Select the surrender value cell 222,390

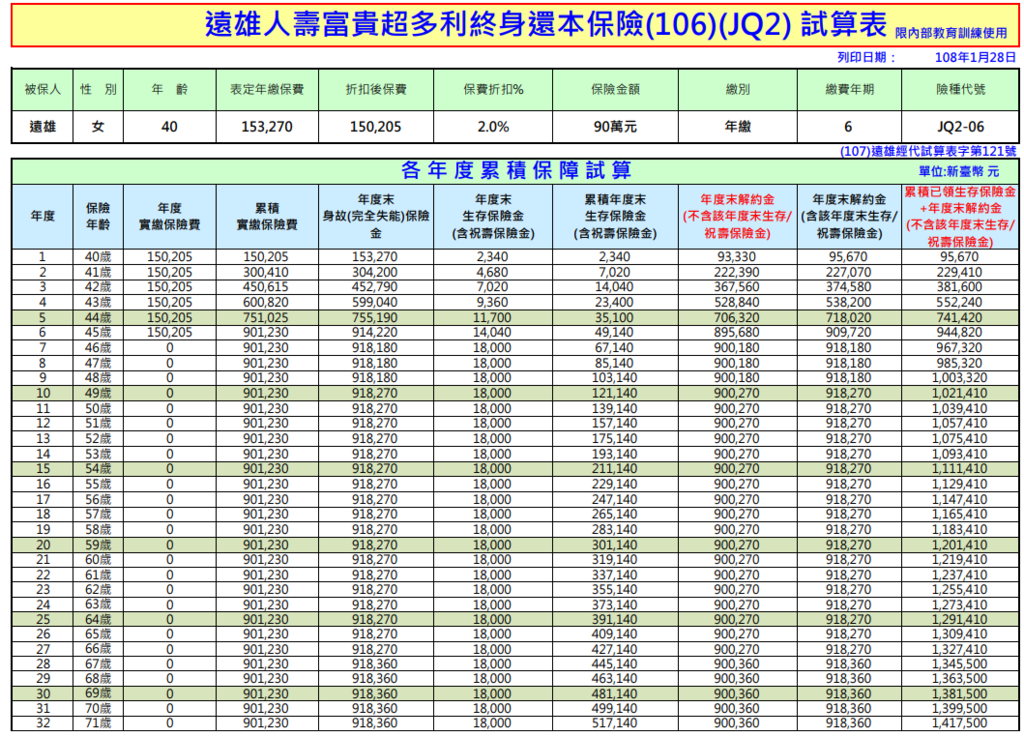737,272
